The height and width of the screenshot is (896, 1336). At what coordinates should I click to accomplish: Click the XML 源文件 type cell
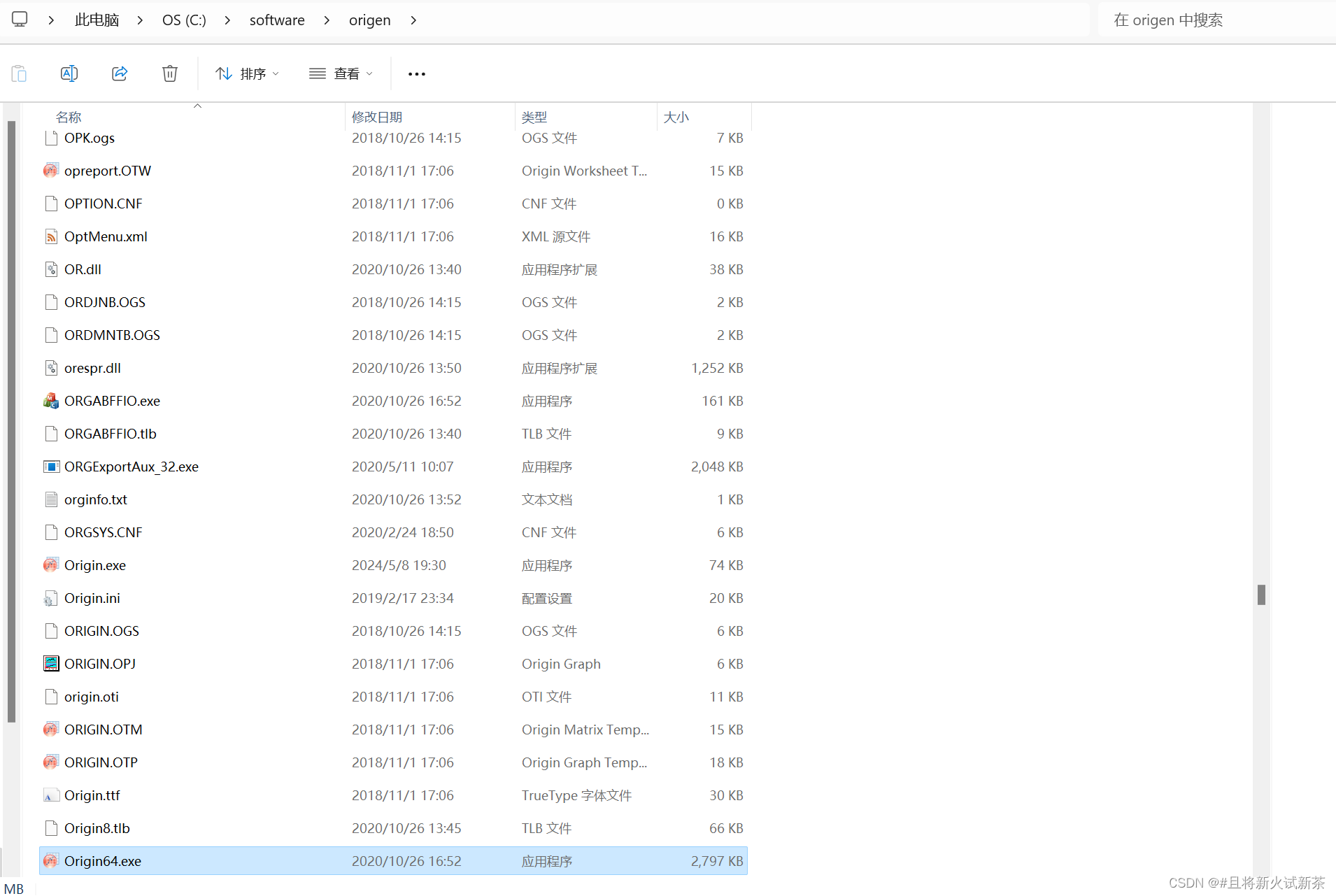[x=556, y=236]
